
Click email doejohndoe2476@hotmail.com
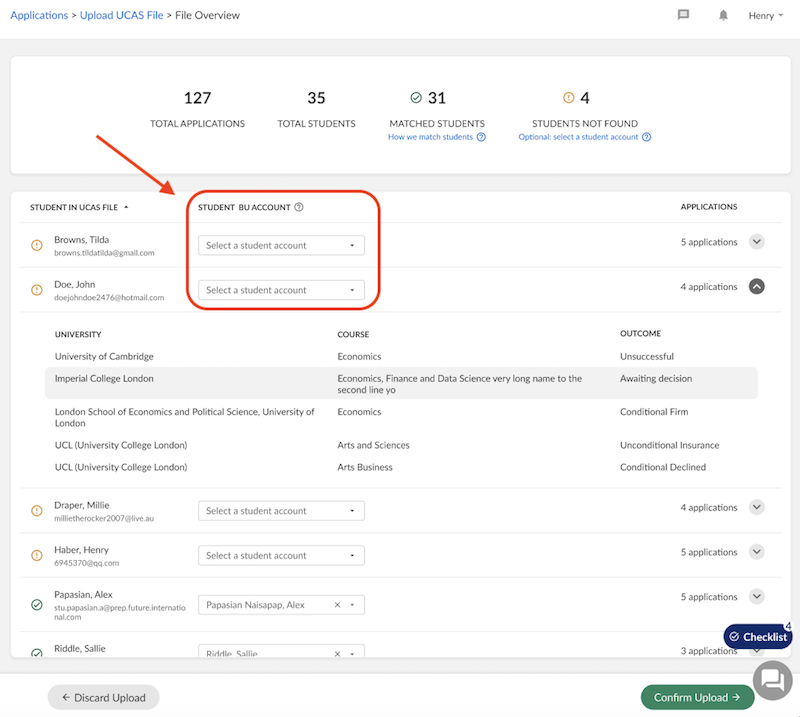(109, 298)
